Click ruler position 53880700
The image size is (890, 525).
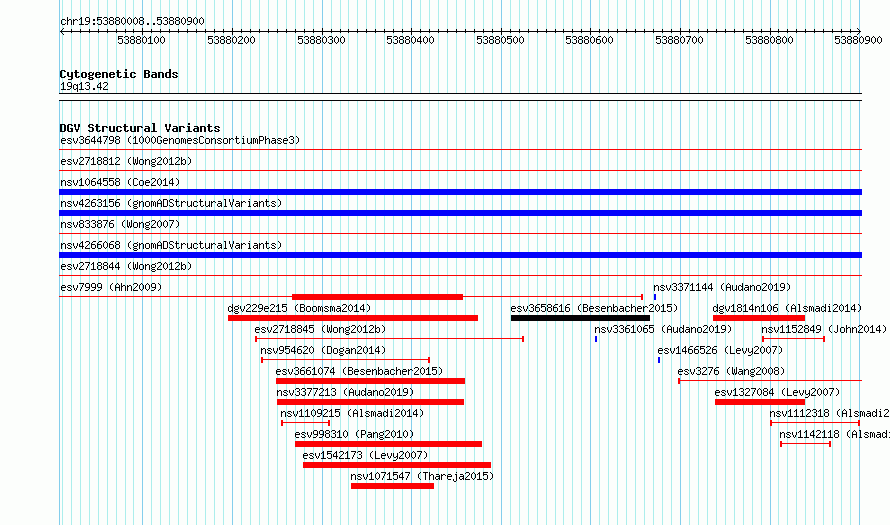(679, 40)
